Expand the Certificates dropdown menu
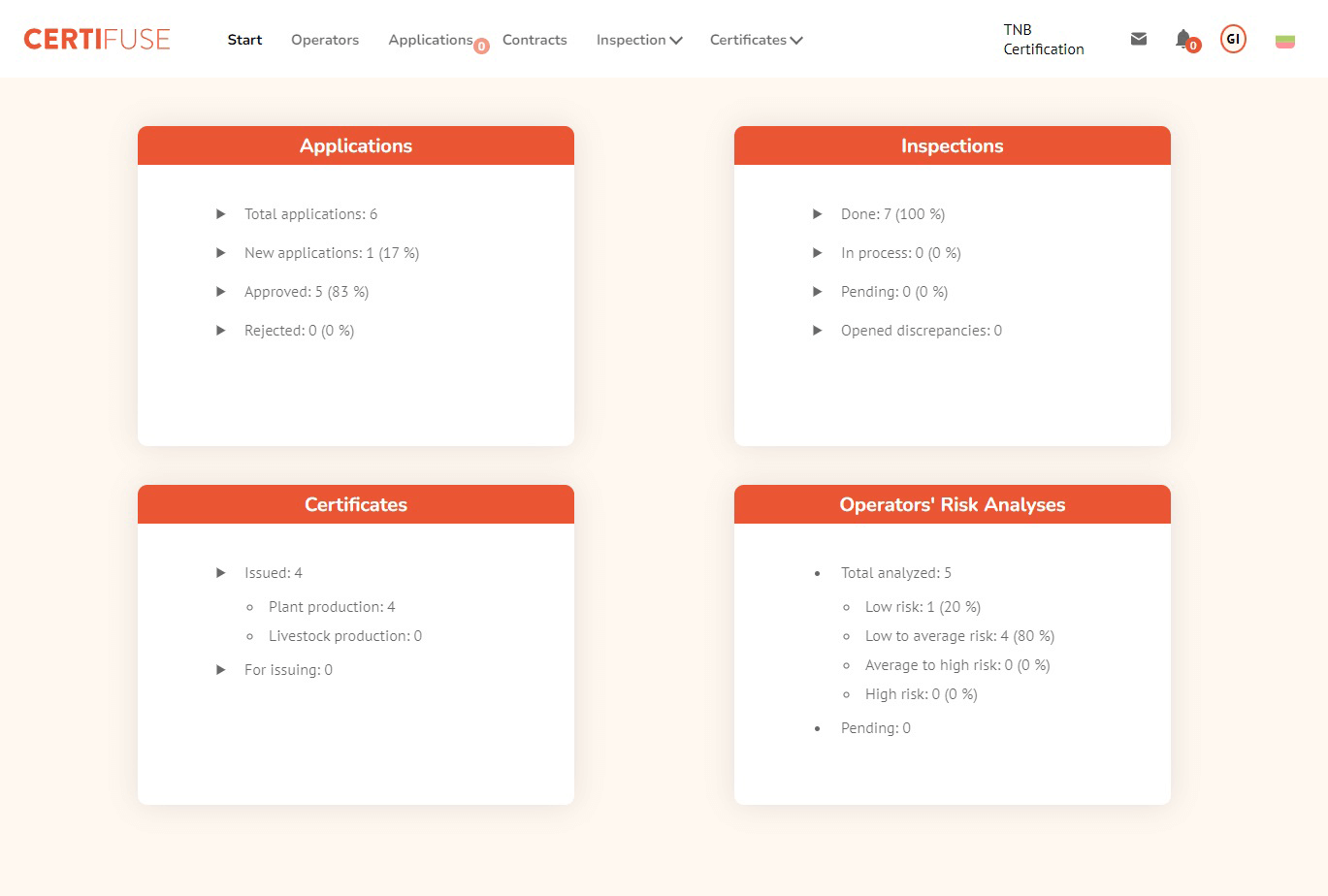Image resolution: width=1328 pixels, height=896 pixels. pyautogui.click(x=756, y=40)
